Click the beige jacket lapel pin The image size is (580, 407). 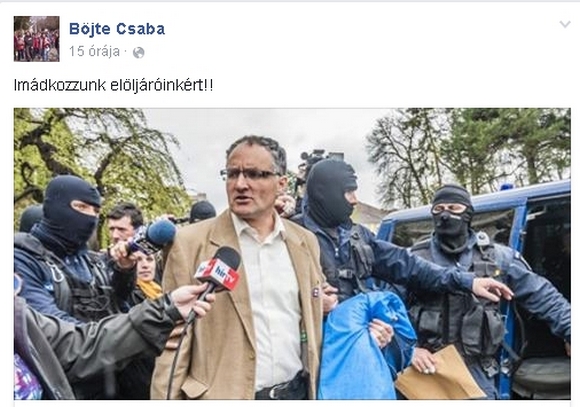pos(315,293)
